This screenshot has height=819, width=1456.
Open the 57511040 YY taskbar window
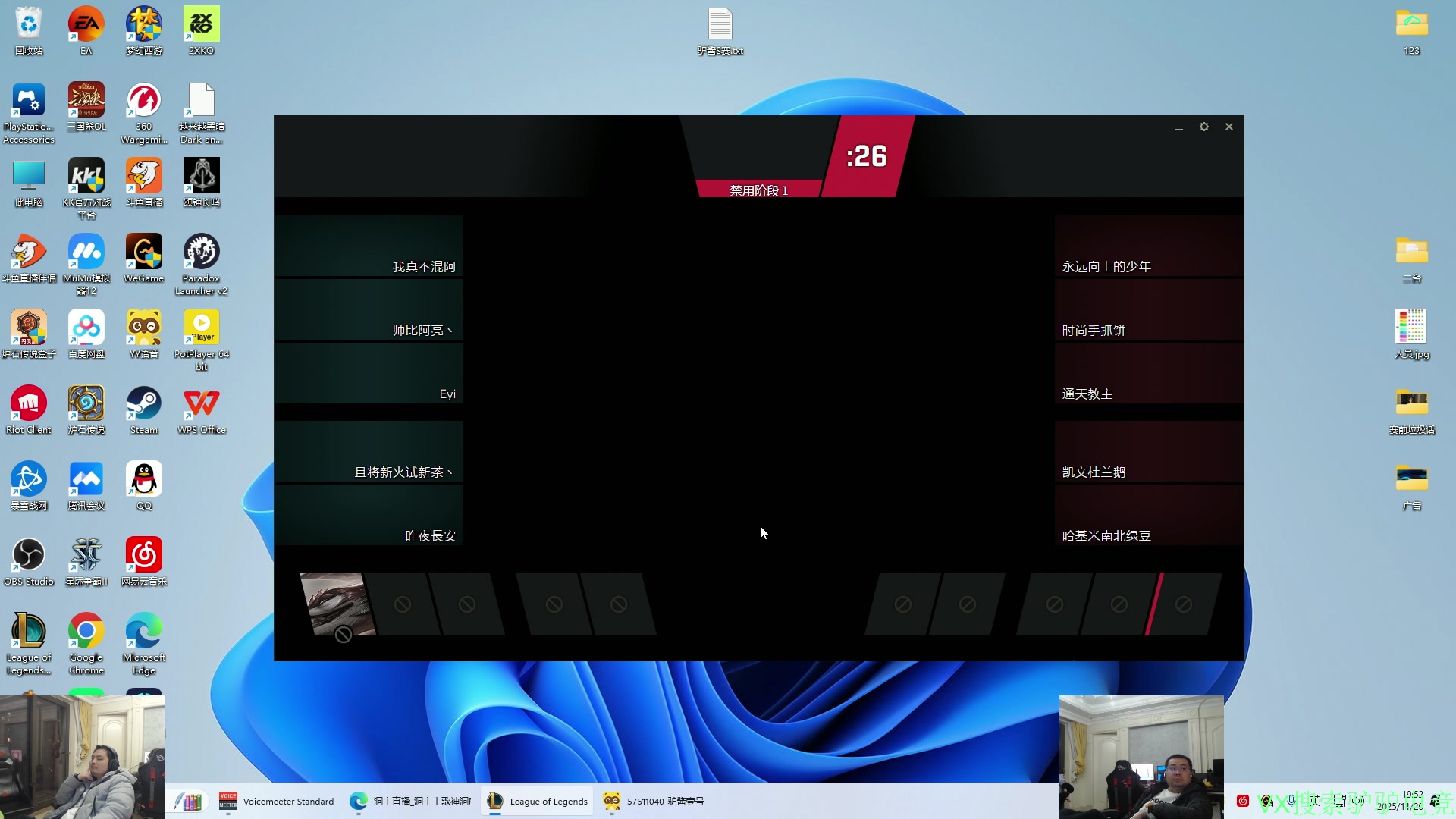coord(654,801)
